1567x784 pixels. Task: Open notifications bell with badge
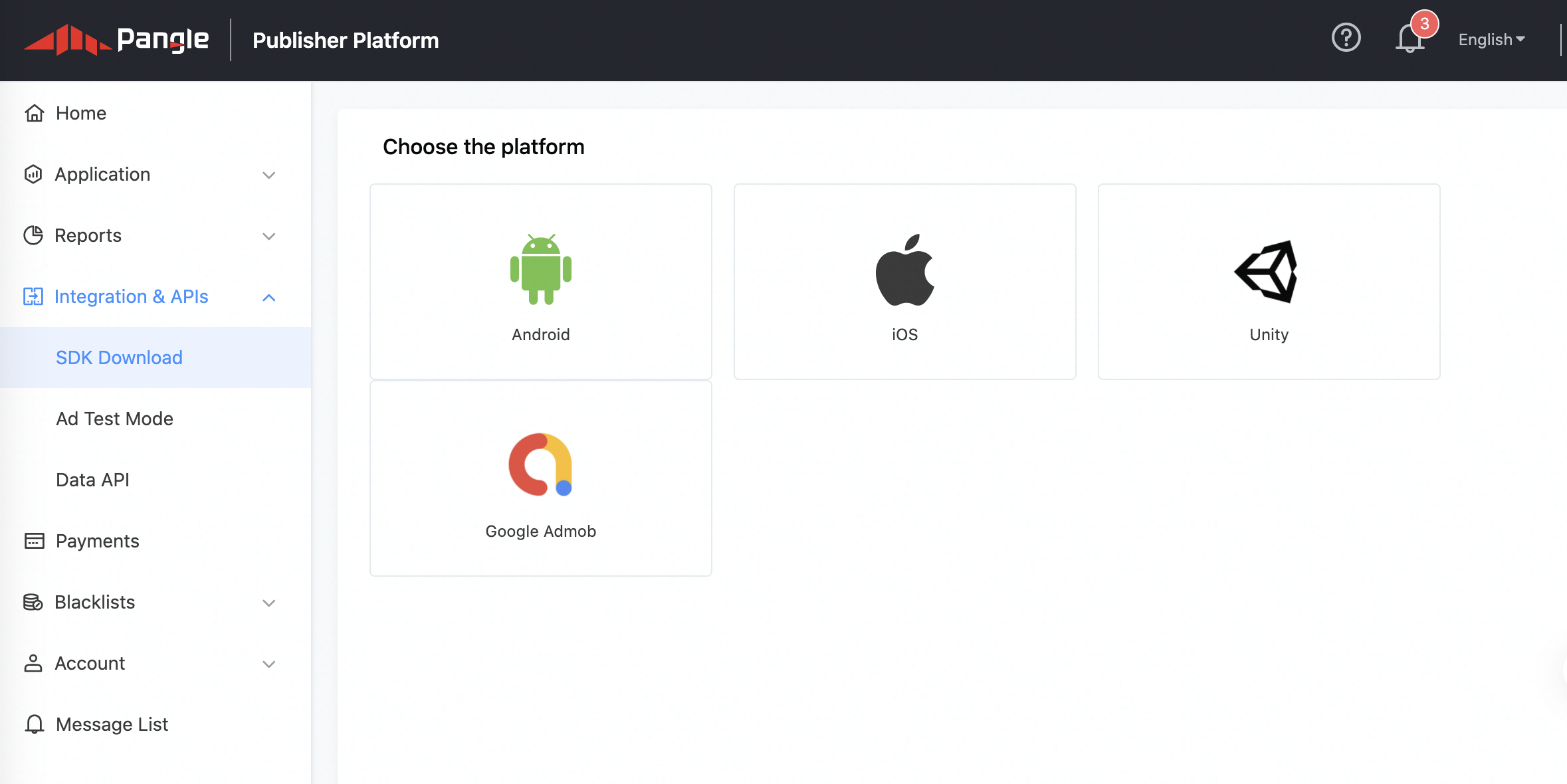click(1410, 38)
